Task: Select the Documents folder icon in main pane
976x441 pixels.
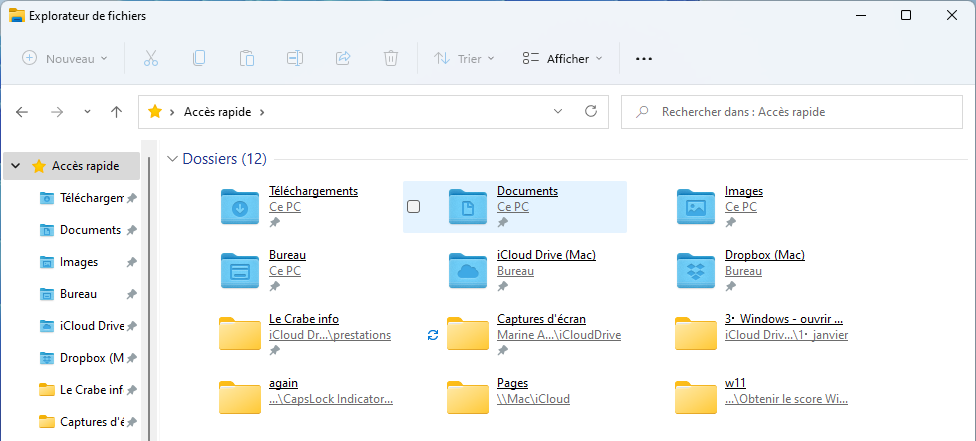Action: (467, 206)
